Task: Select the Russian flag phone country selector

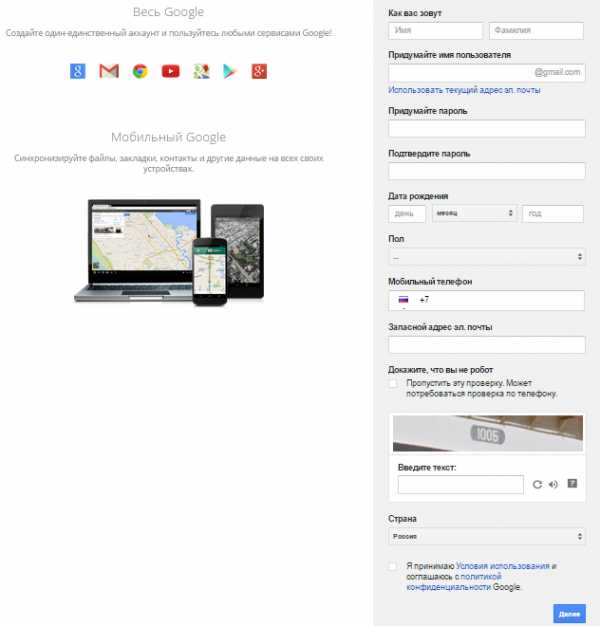Action: (404, 300)
